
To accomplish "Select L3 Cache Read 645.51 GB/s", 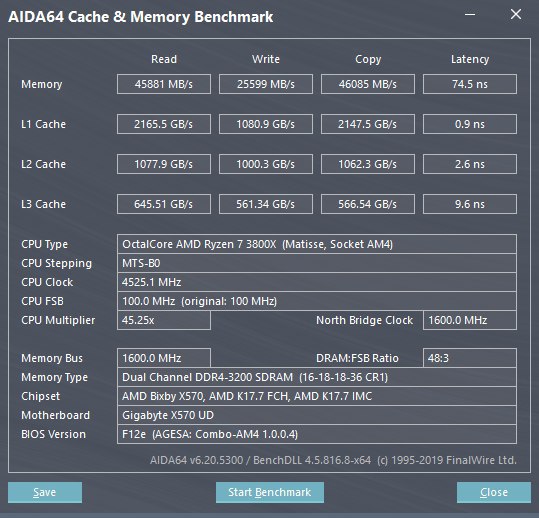I will pyautogui.click(x=164, y=204).
